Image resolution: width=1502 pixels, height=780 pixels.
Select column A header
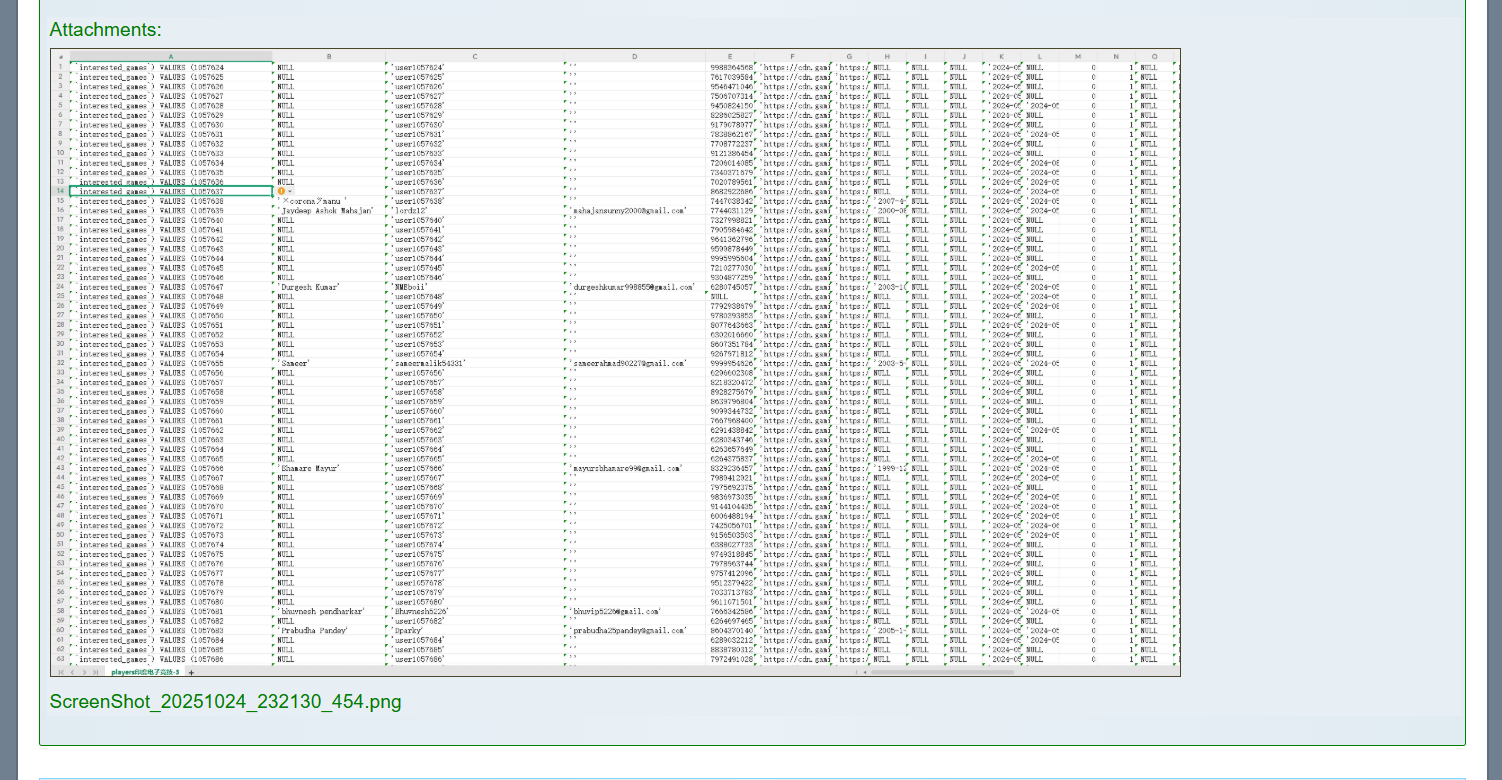[x=171, y=57]
